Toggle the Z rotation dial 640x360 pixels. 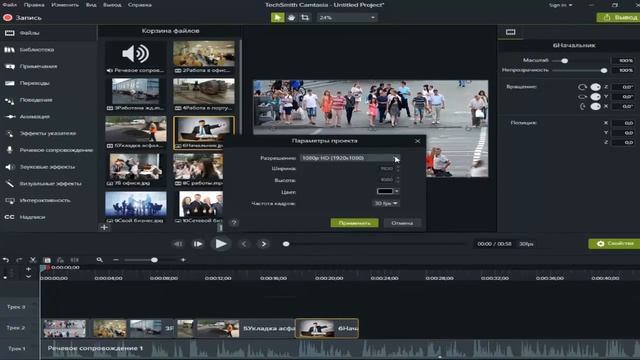(596, 87)
